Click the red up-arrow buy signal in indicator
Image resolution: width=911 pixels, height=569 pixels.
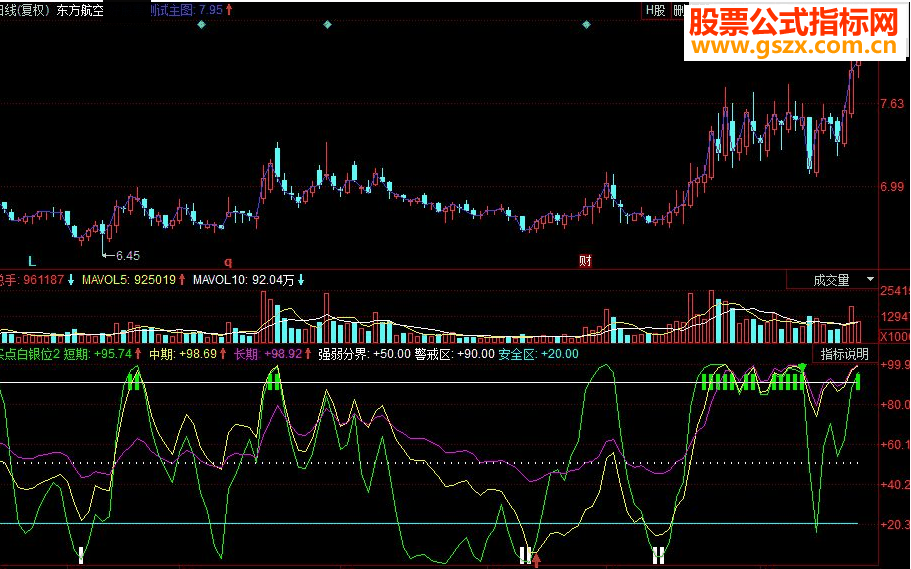point(536,560)
